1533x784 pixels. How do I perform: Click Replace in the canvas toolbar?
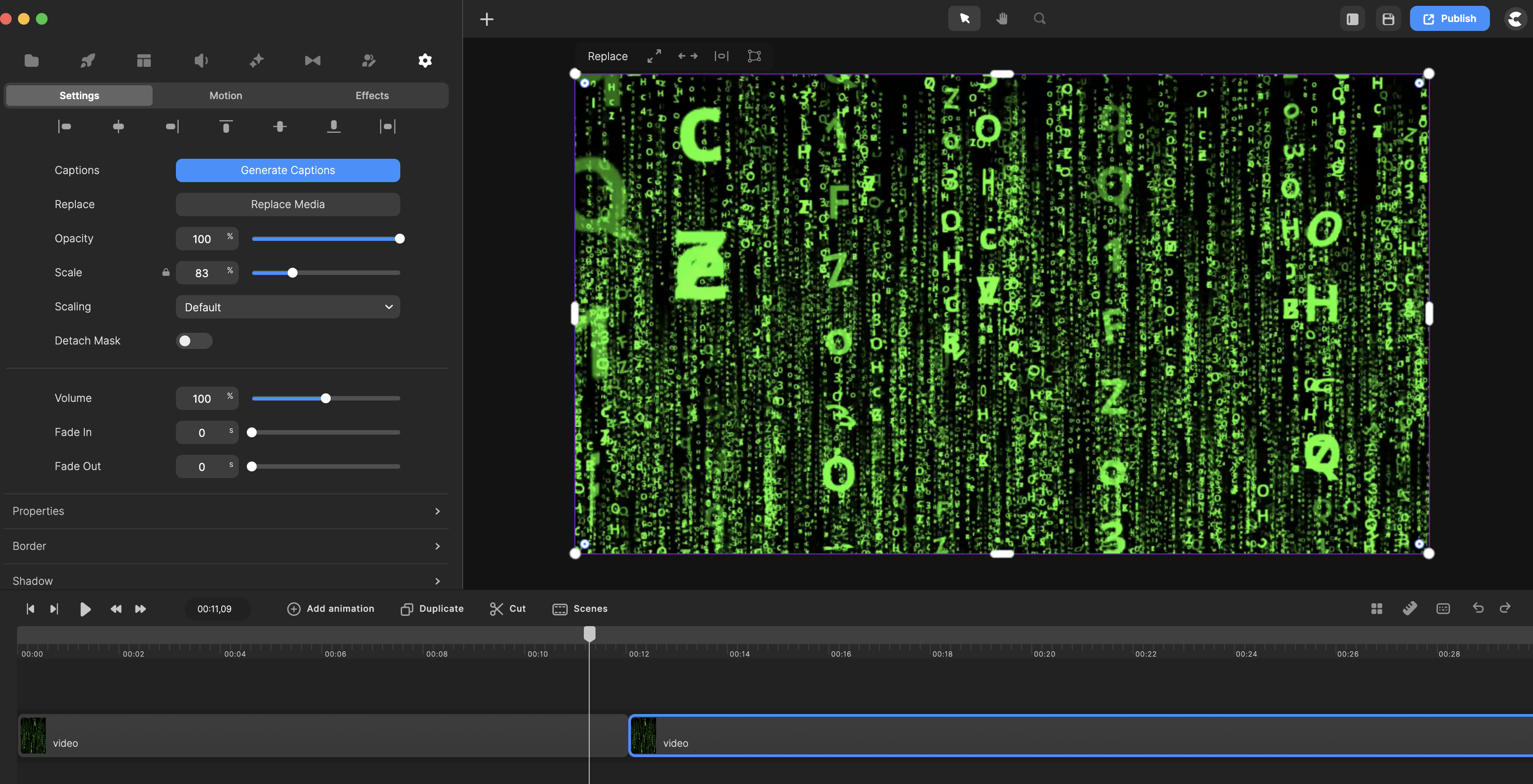pos(608,56)
